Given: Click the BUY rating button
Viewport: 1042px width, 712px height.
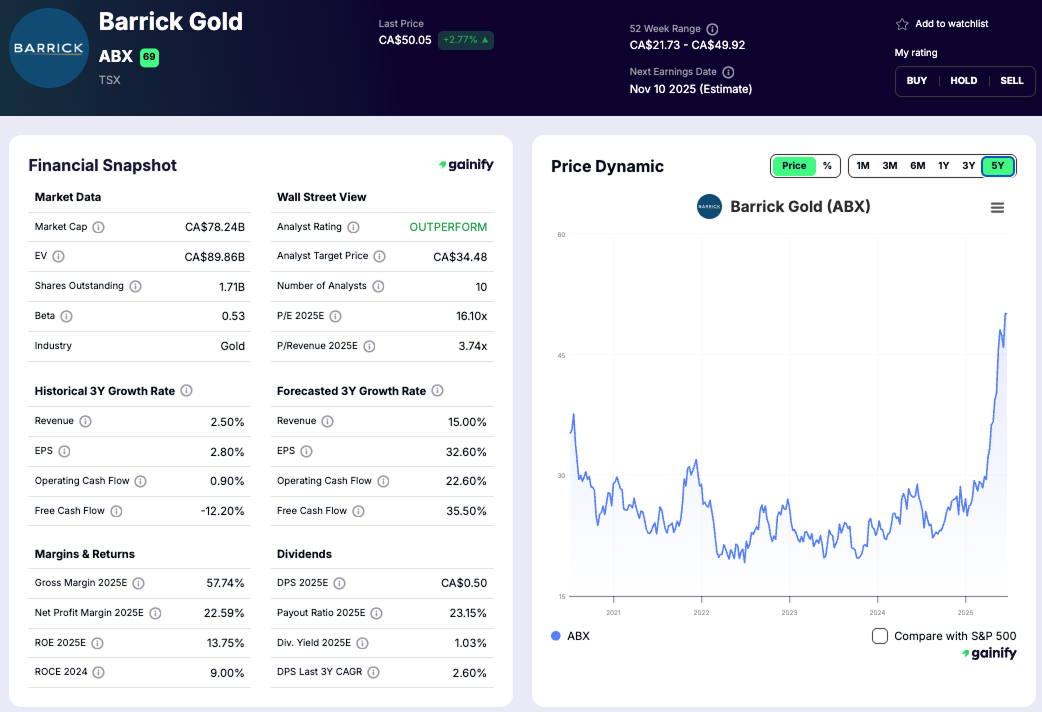Looking at the screenshot, I should pyautogui.click(x=917, y=81).
